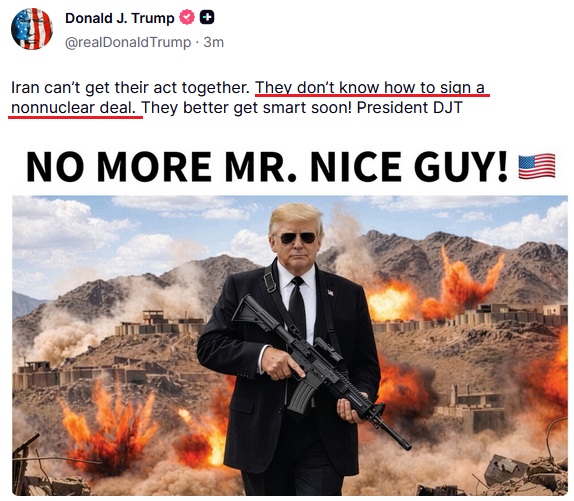
Task: Click the "NO MORE MR. NICE GUY!" headline
Action: point(267,167)
